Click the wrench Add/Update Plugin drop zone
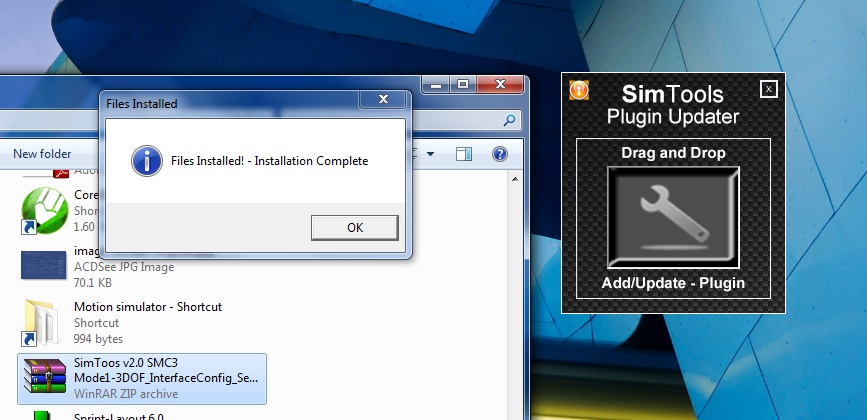This screenshot has width=867, height=420. click(x=672, y=217)
